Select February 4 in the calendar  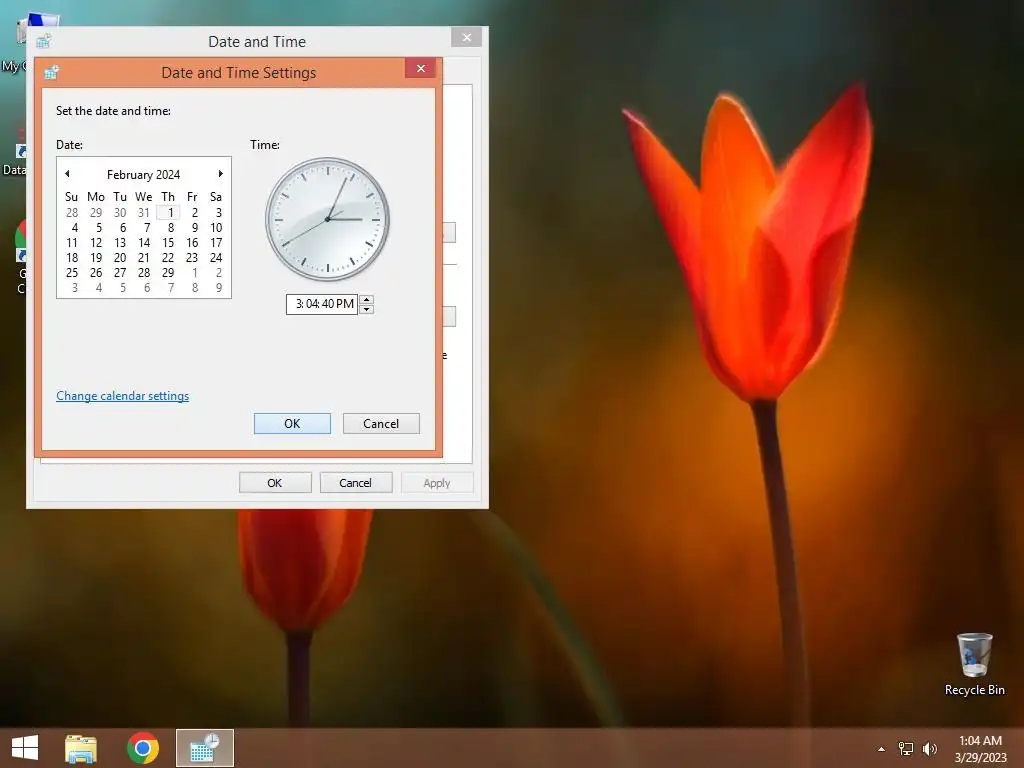tap(74, 227)
